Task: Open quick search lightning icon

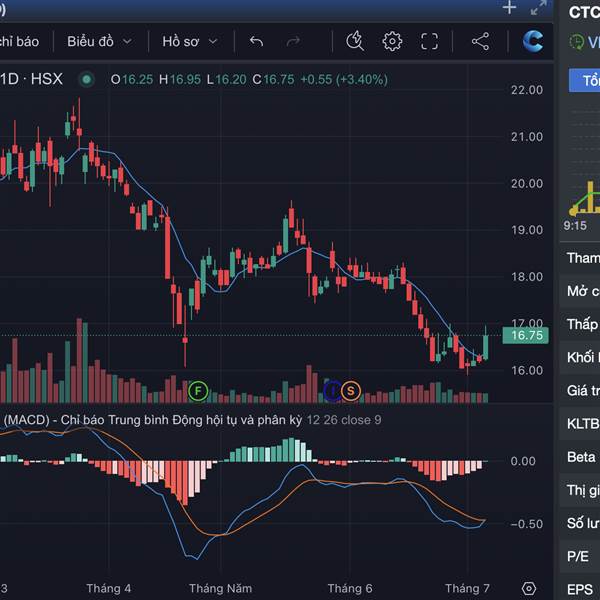Action: [x=355, y=41]
